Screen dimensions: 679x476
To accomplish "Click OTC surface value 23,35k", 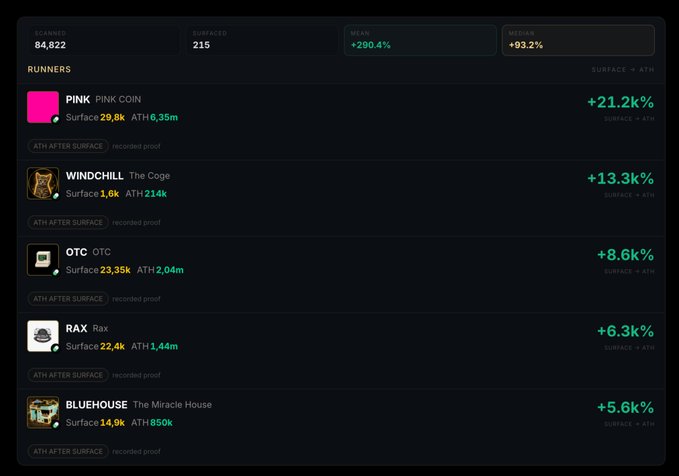I will tap(115, 270).
